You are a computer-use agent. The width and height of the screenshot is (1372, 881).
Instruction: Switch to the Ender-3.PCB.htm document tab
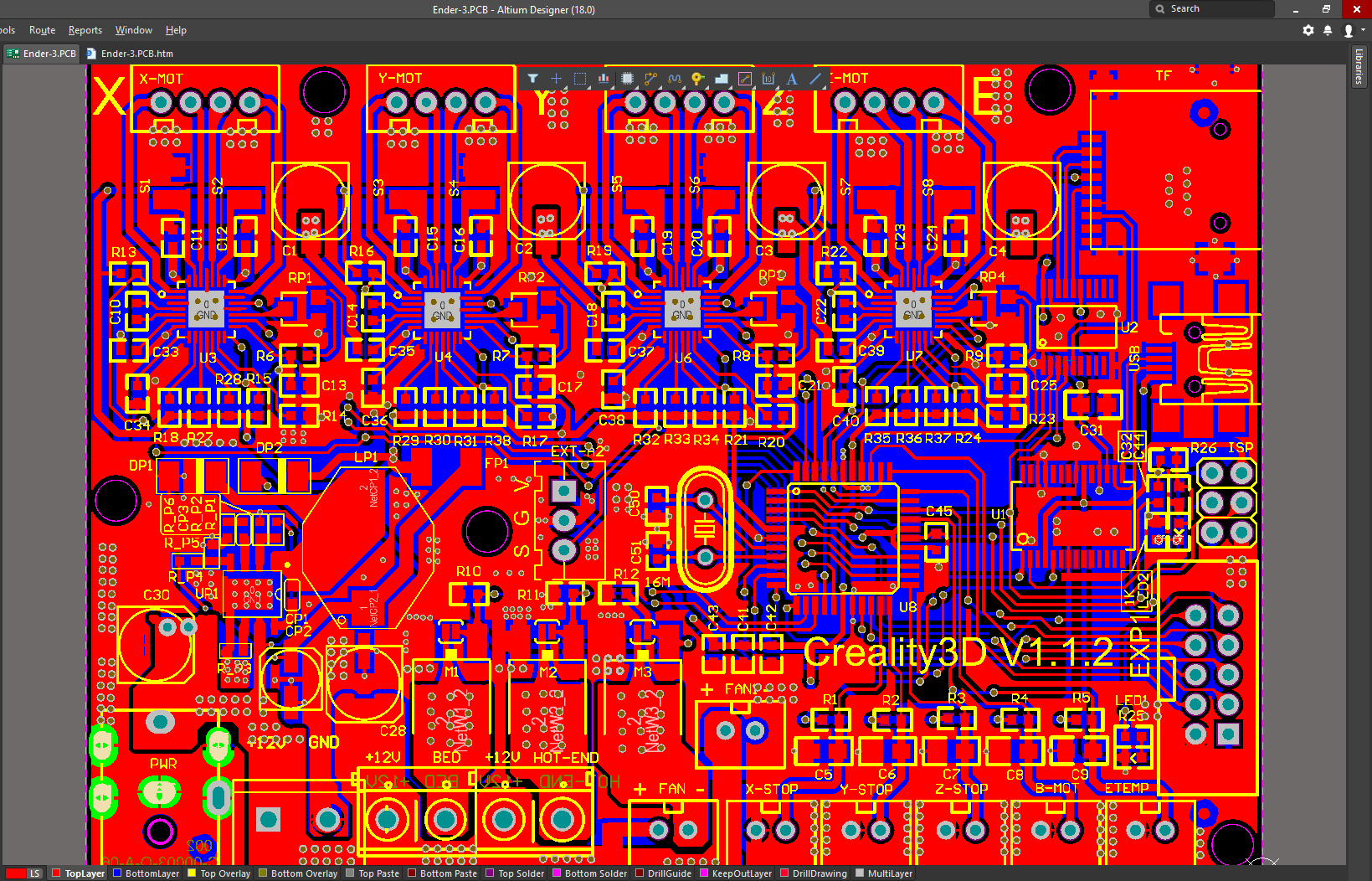(x=130, y=54)
